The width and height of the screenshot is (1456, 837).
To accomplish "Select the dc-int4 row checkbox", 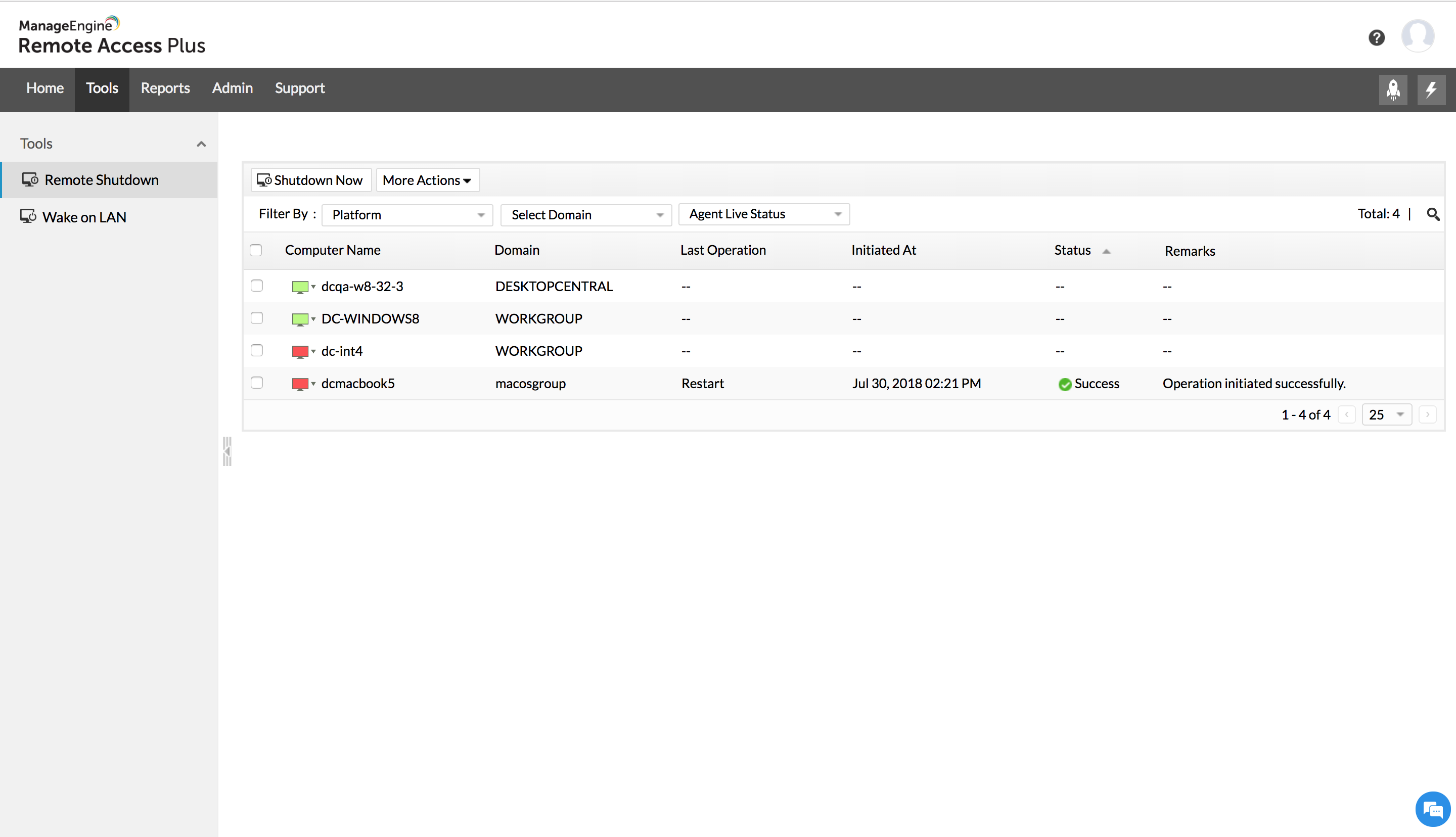I will click(257, 351).
